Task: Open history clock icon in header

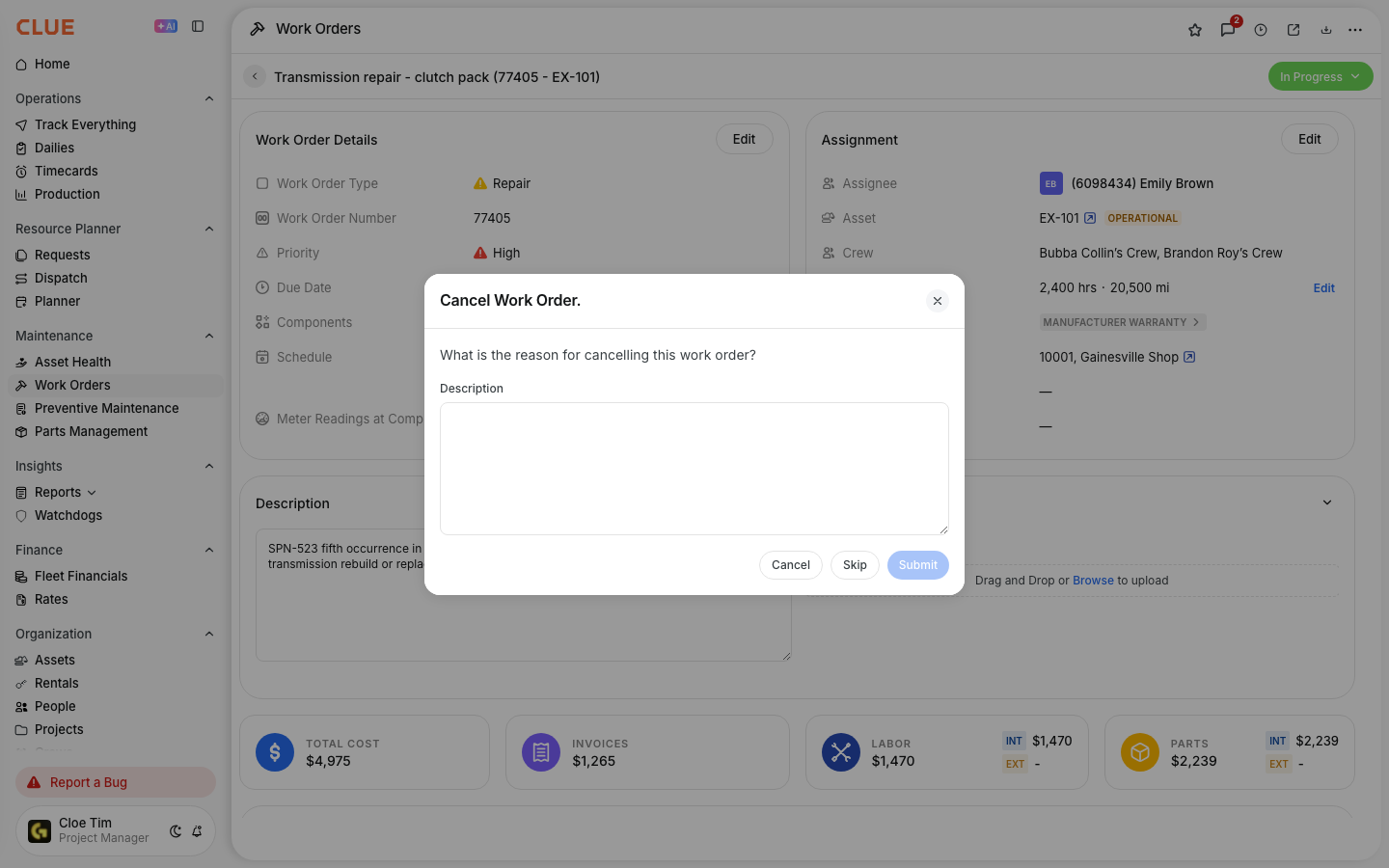Action: click(1261, 30)
